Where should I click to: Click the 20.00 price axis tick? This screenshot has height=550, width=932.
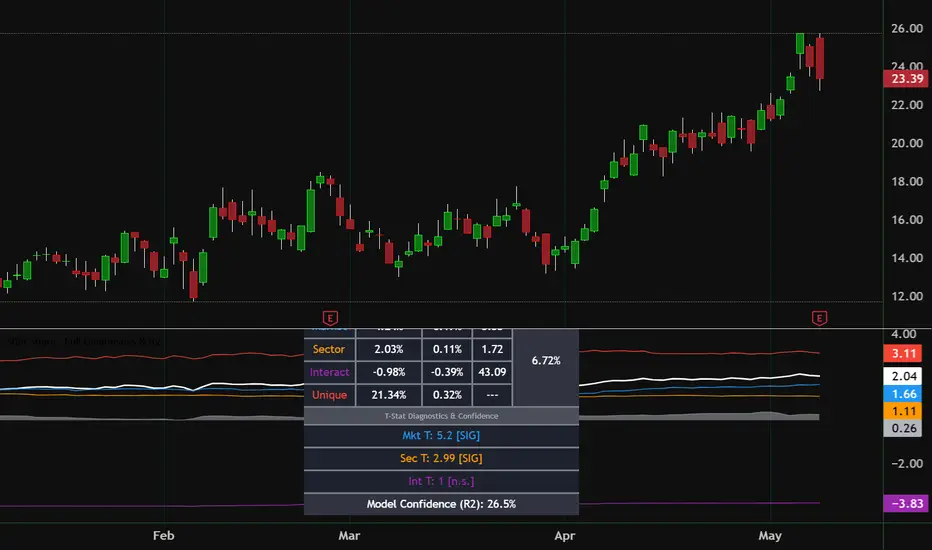coord(906,143)
